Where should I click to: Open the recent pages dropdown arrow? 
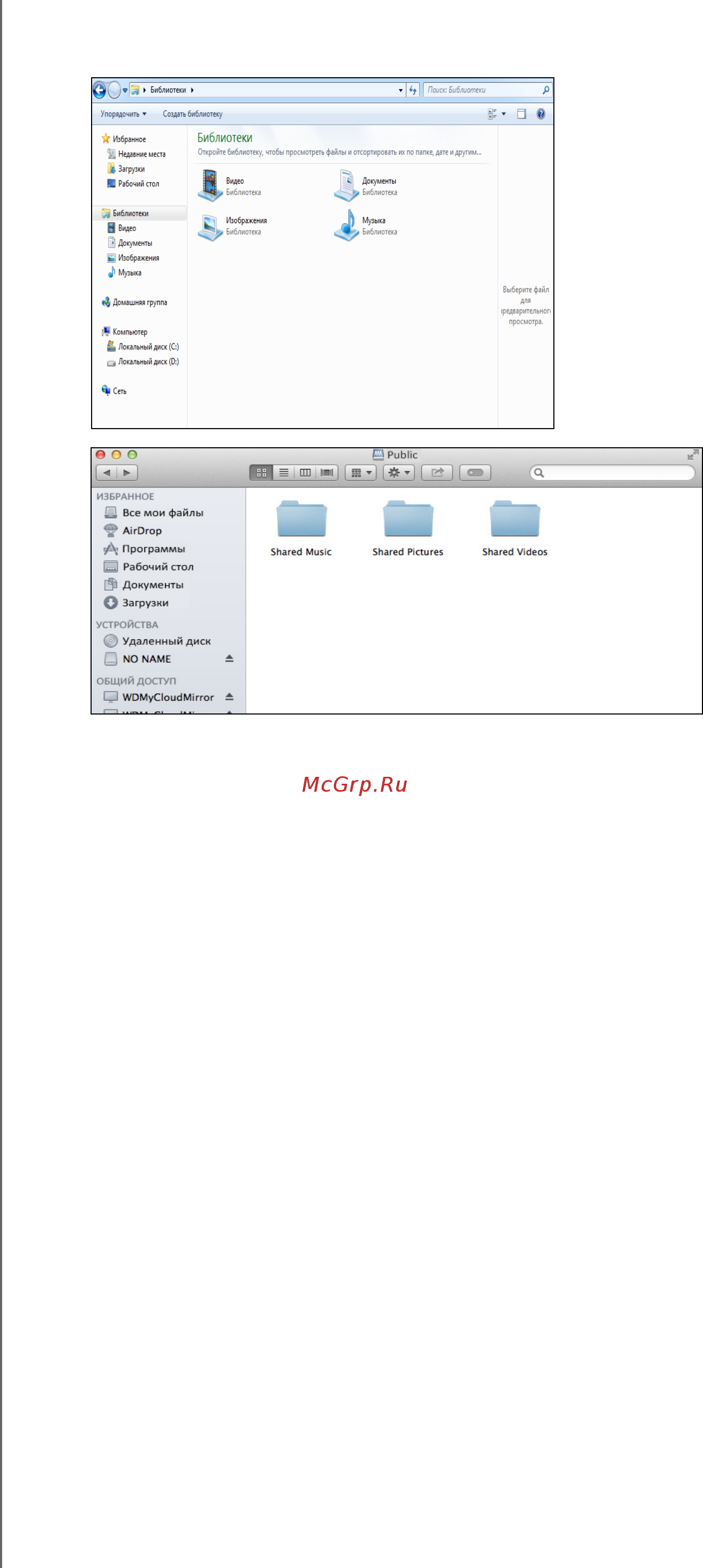click(125, 90)
